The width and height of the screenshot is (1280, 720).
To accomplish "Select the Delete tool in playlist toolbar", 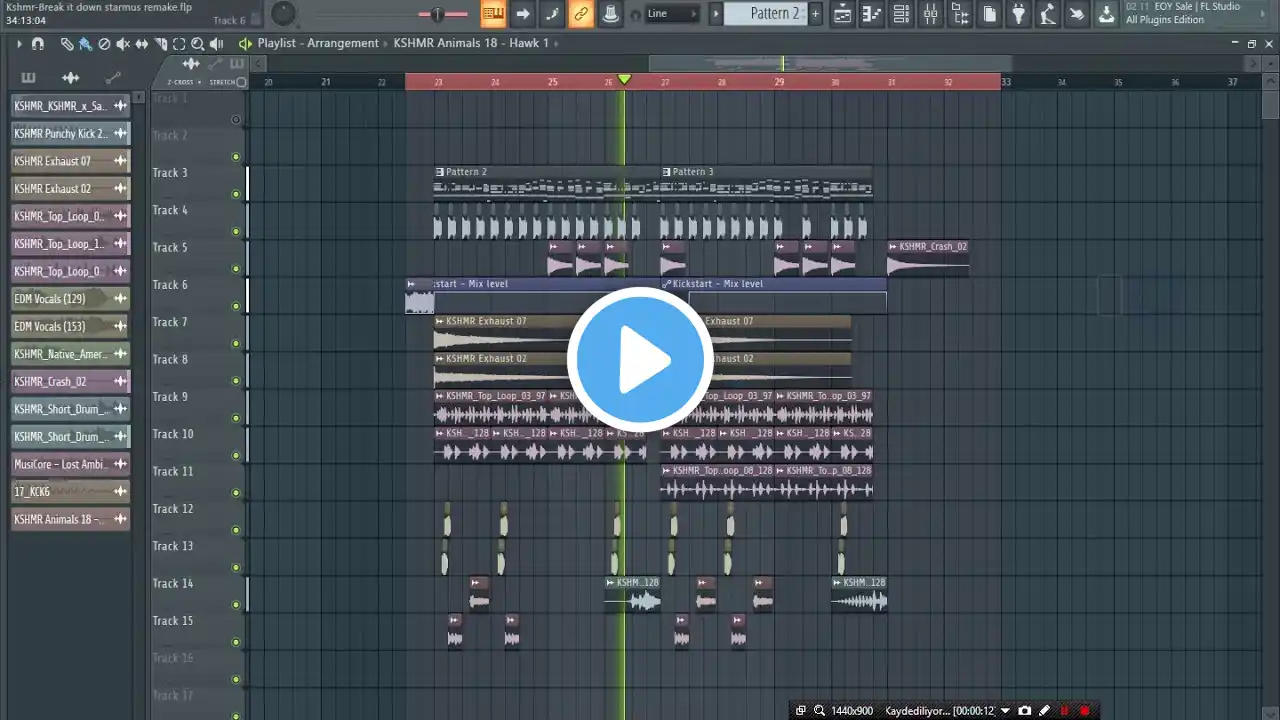I will click(104, 44).
